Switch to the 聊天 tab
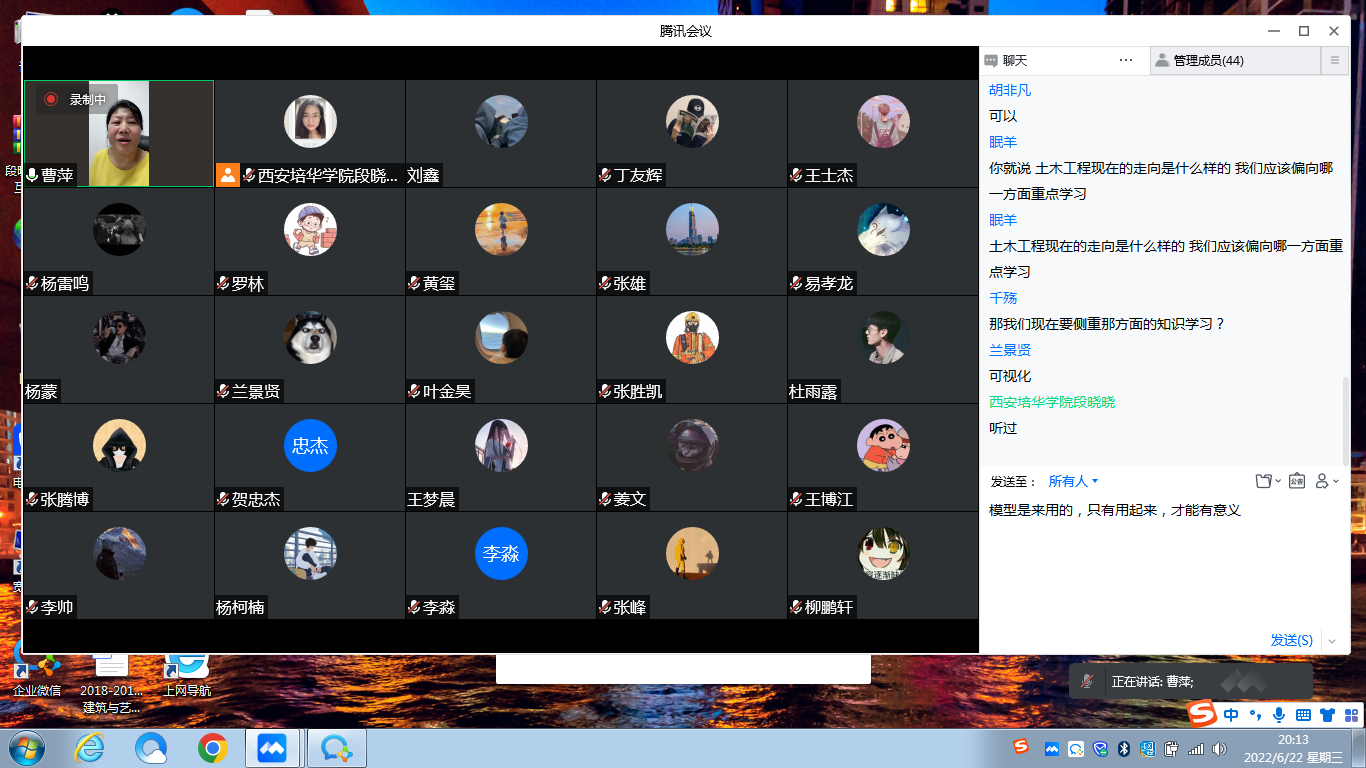The image size is (1366, 768). pos(1014,60)
